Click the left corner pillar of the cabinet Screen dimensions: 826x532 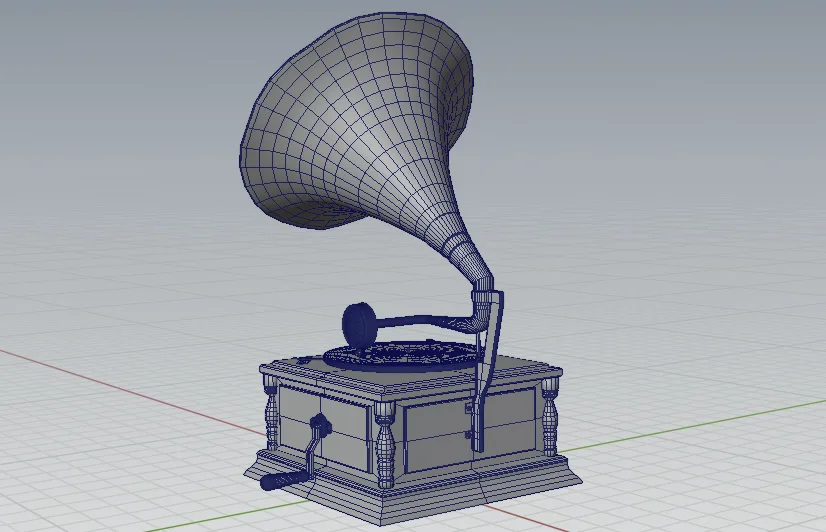coord(268,413)
